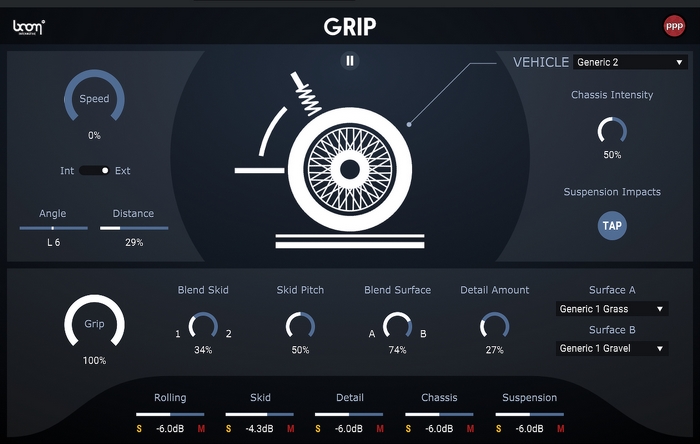Click the red PPP badge icon
This screenshot has height=444, width=700.
coord(674,26)
